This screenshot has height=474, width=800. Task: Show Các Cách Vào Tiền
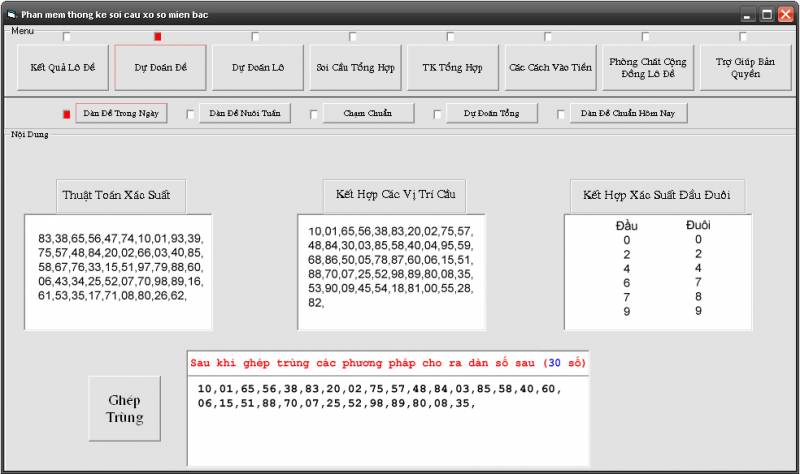pos(550,67)
